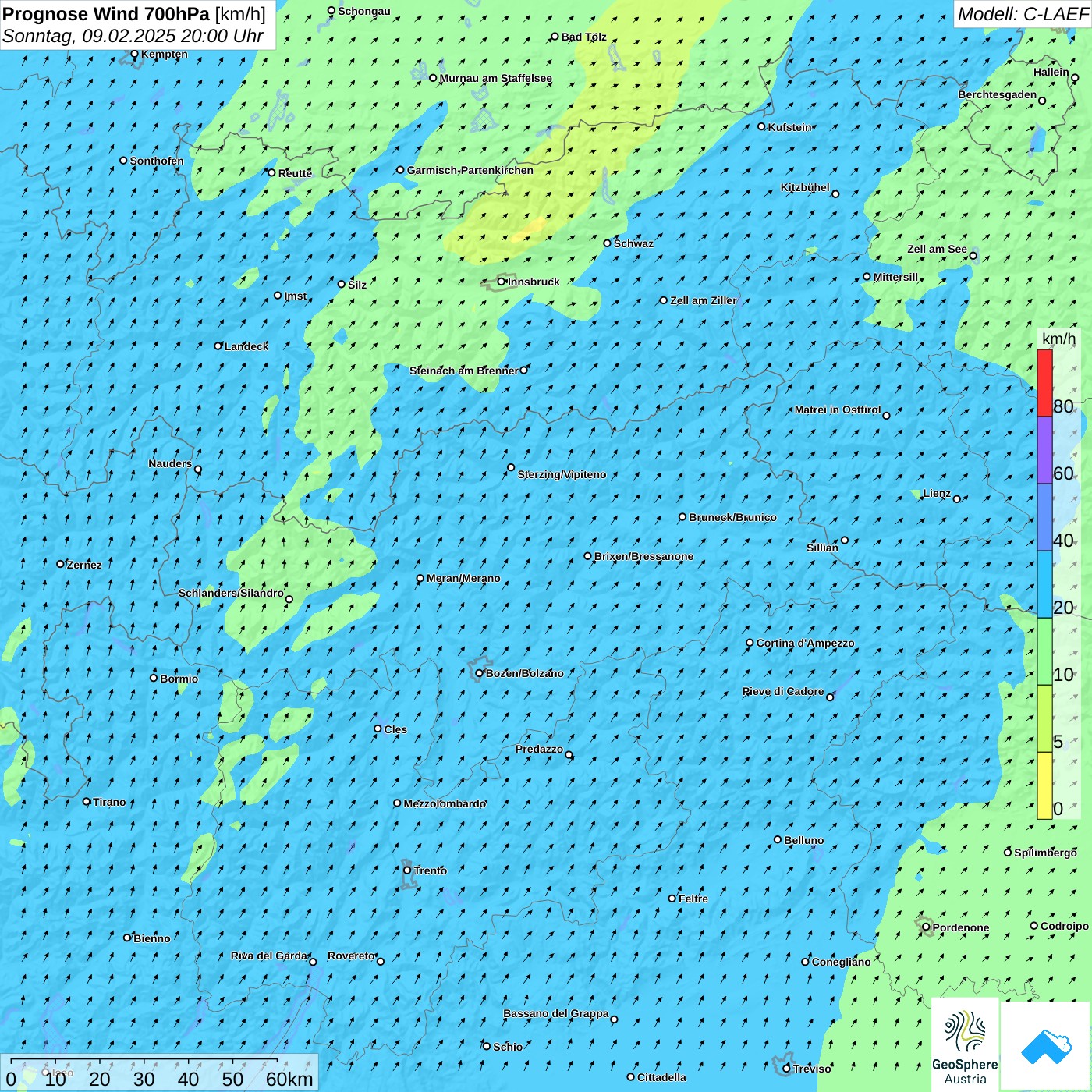Click the blue cloud logo icon
The height and width of the screenshot is (1092, 1092).
[x=1045, y=1046]
